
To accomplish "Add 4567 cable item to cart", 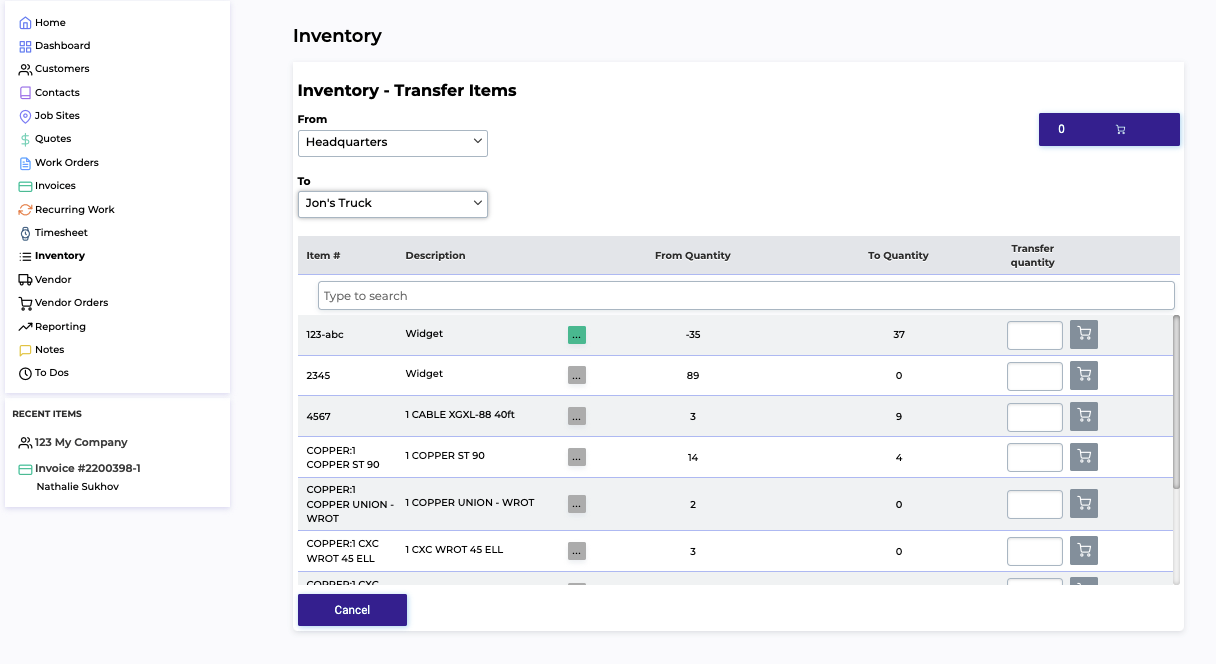I will (1084, 416).
